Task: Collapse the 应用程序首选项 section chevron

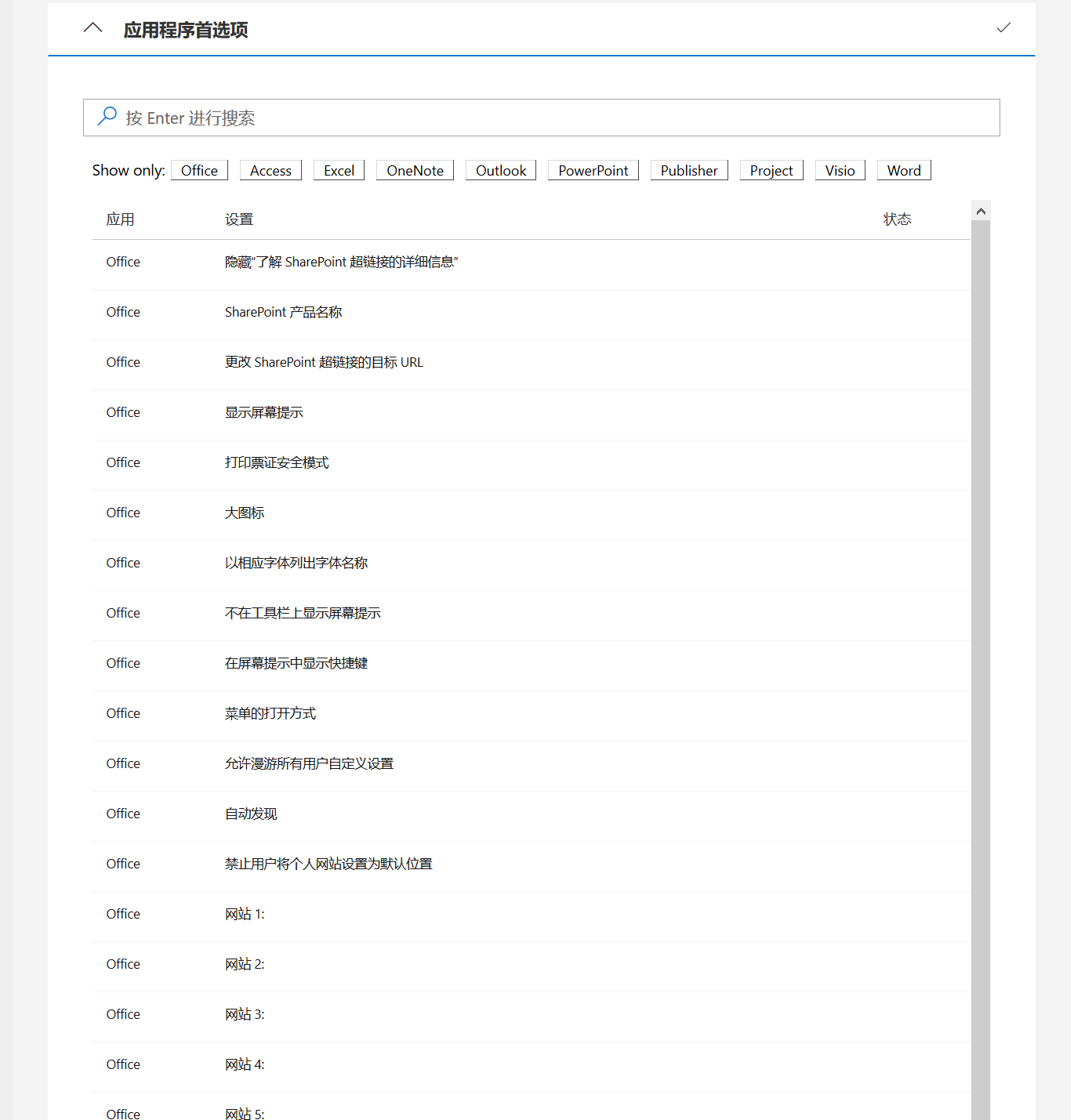Action: [93, 28]
